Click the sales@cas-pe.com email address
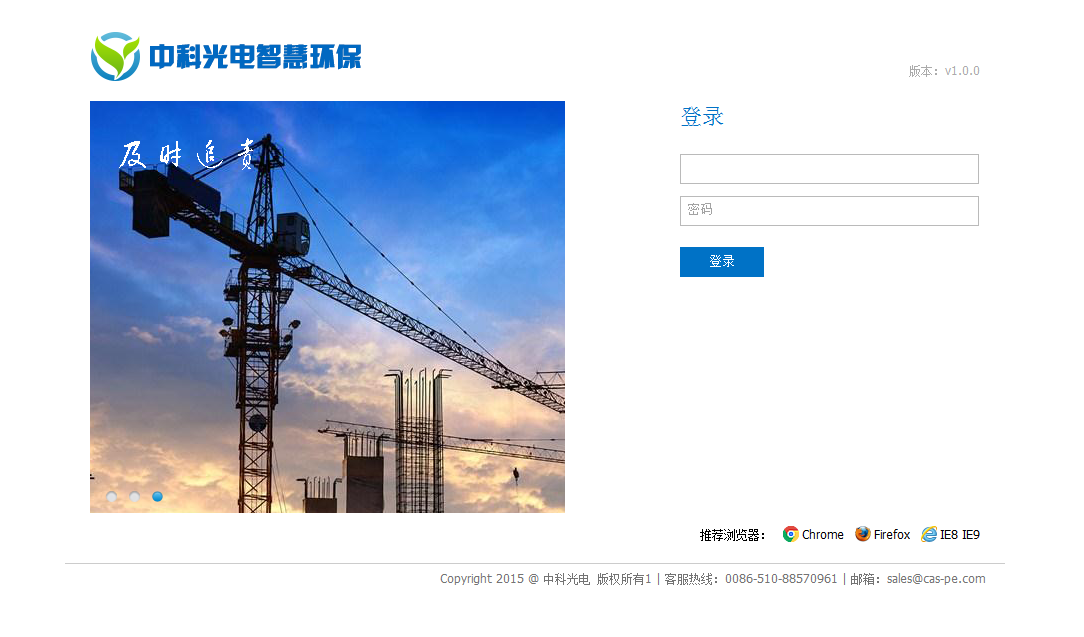The image size is (1084, 637). [936, 579]
